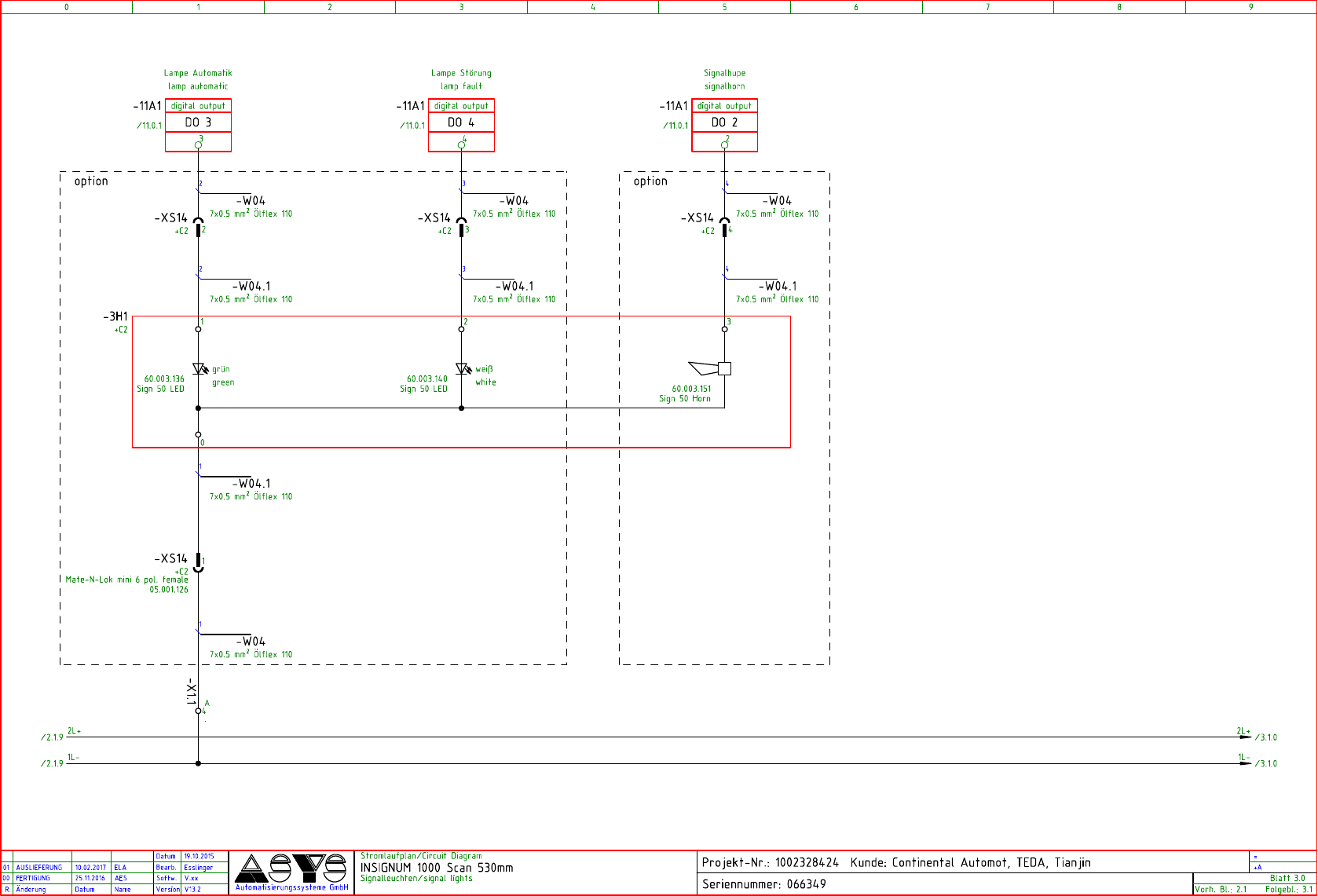Click column header 0 in the top ruler
This screenshot has height=896, width=1318.
pos(67,7)
